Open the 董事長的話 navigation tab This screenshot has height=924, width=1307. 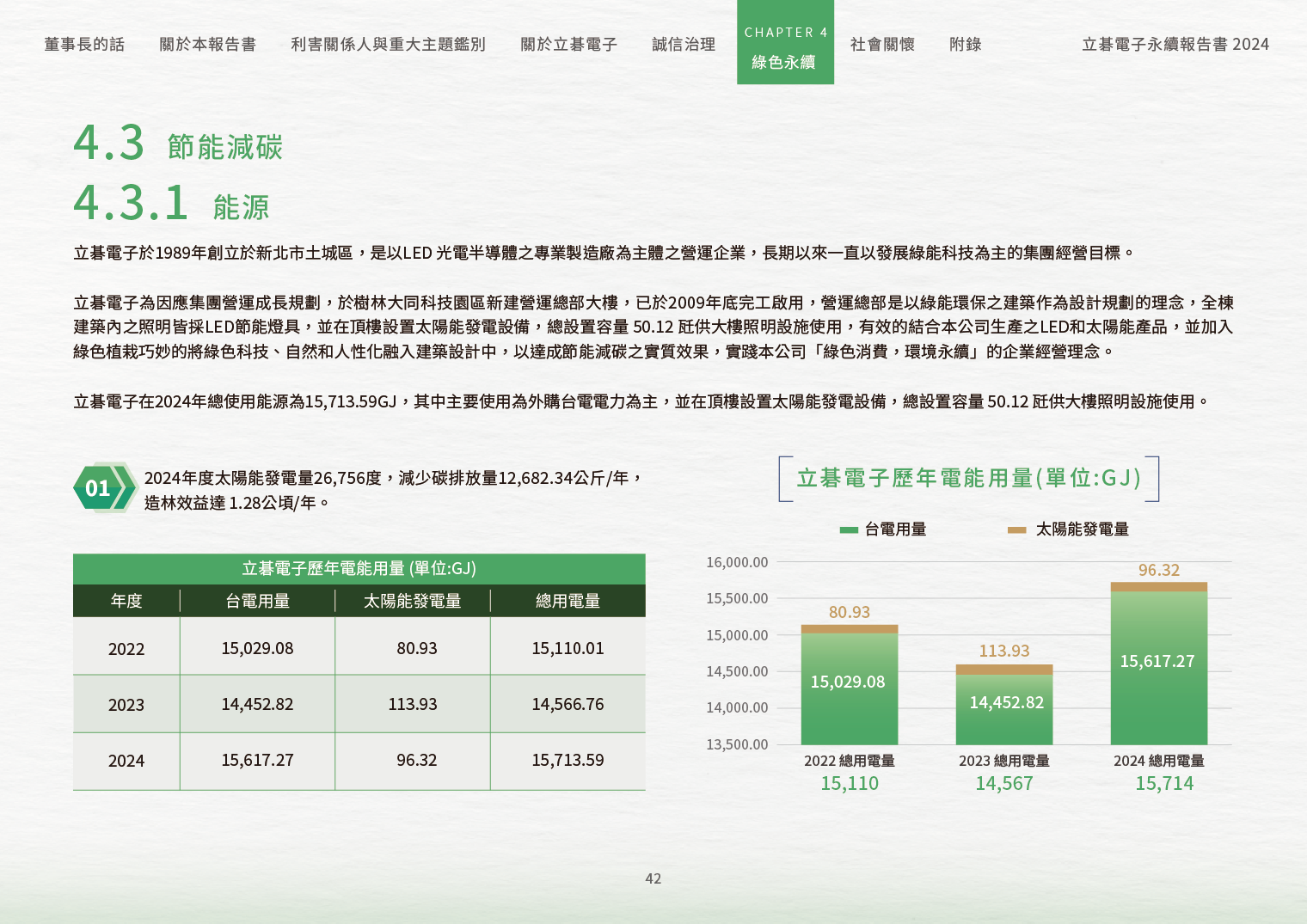[84, 45]
